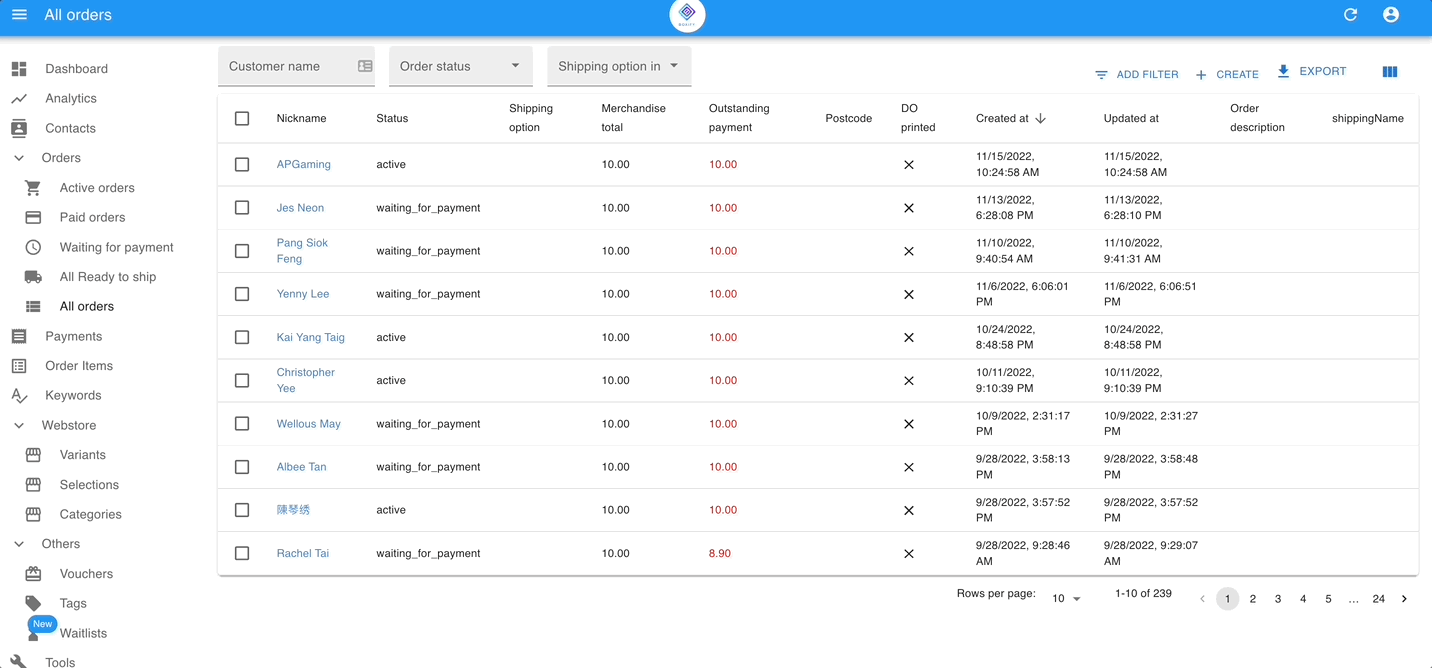Click the Active orders cart icon
Viewport: 1432px width, 668px height.
point(33,188)
